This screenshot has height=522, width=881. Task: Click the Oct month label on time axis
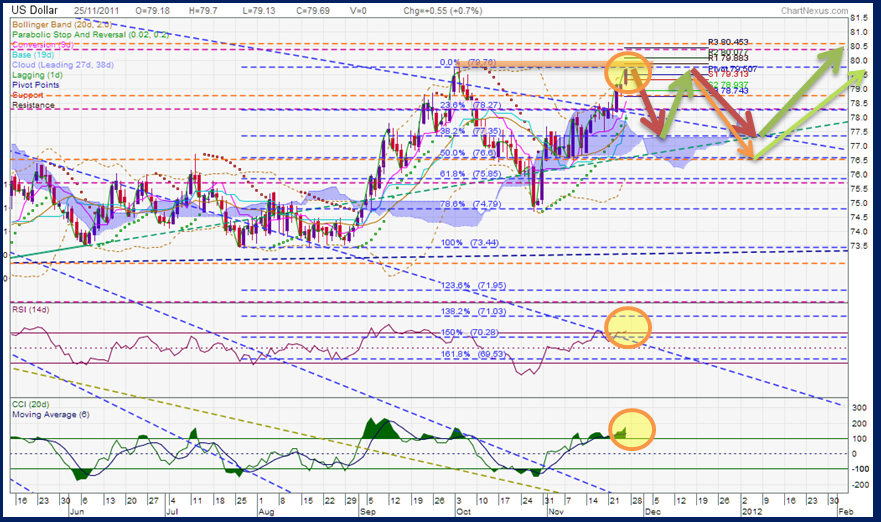464,512
